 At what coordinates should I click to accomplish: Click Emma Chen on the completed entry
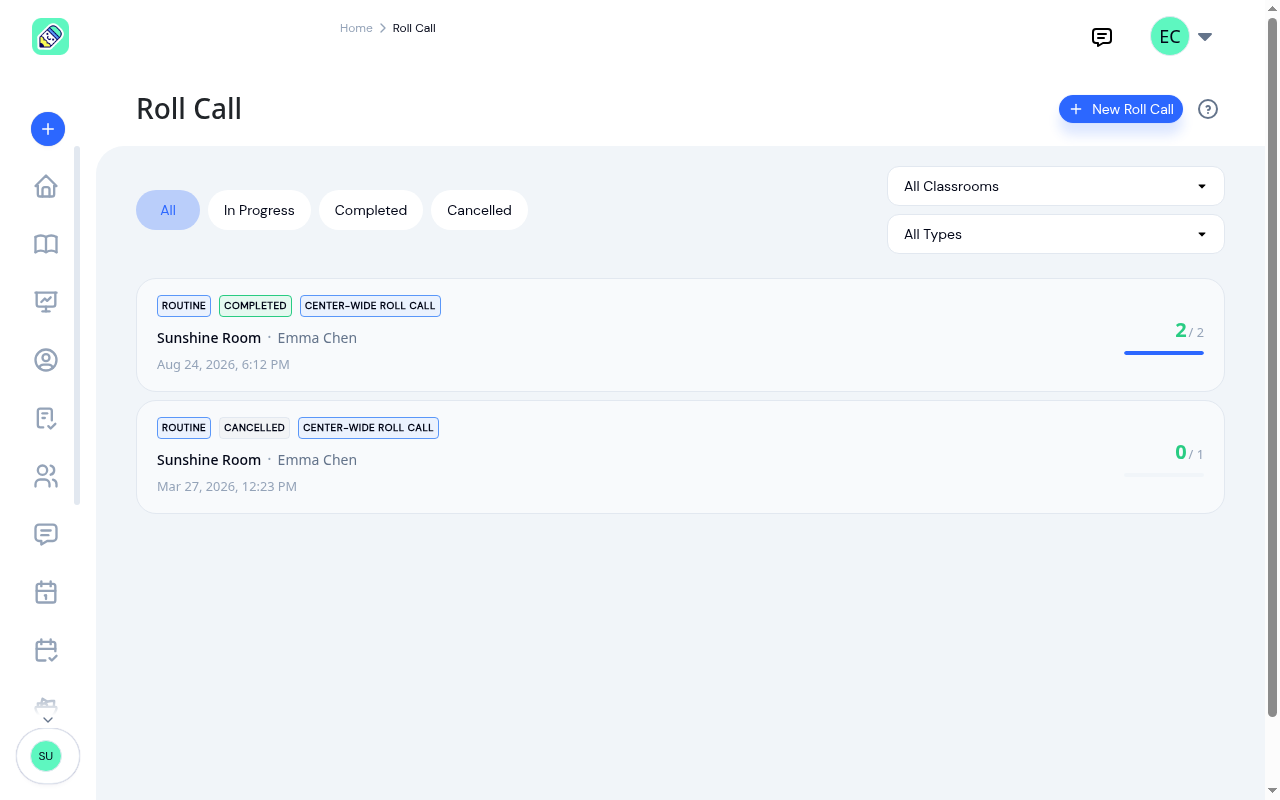click(317, 338)
